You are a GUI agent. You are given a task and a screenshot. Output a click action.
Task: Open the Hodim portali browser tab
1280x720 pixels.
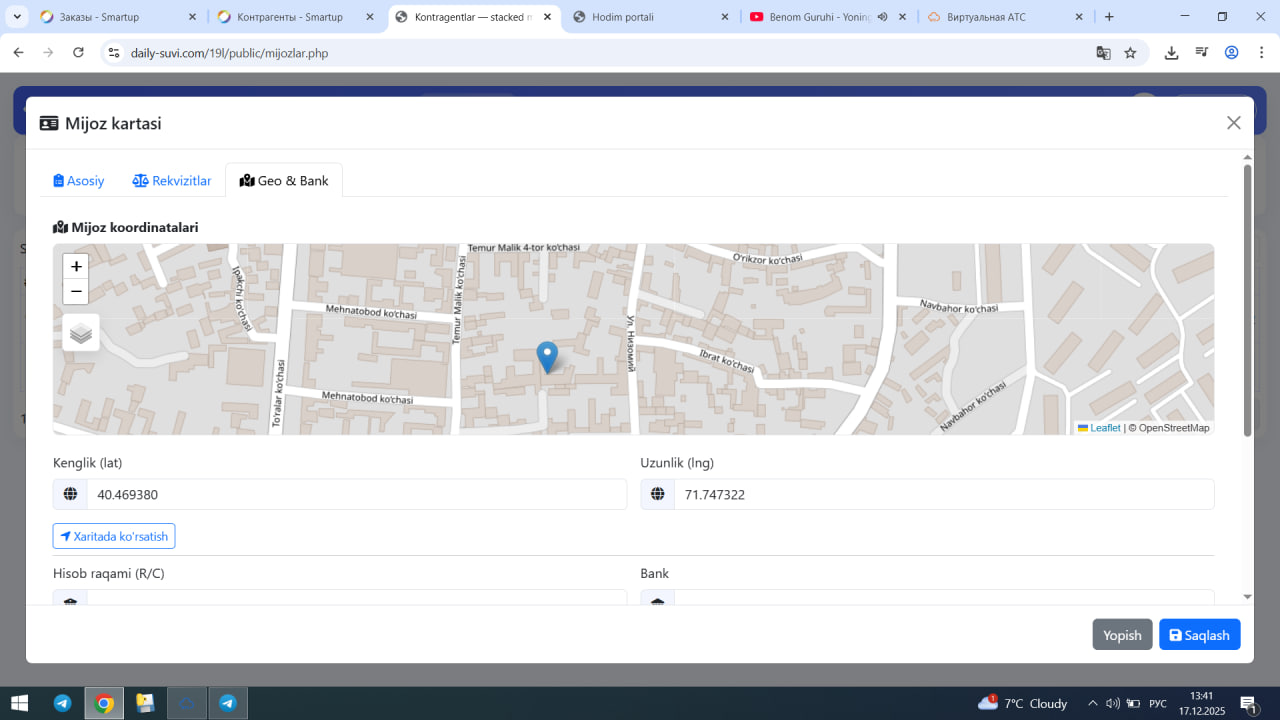tap(622, 17)
